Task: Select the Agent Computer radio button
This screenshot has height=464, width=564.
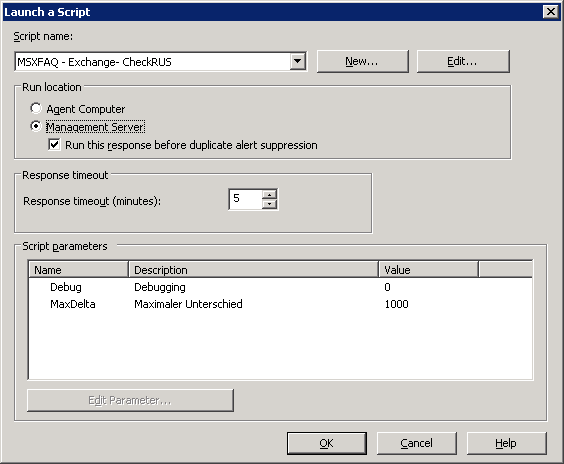Action: tap(36, 108)
